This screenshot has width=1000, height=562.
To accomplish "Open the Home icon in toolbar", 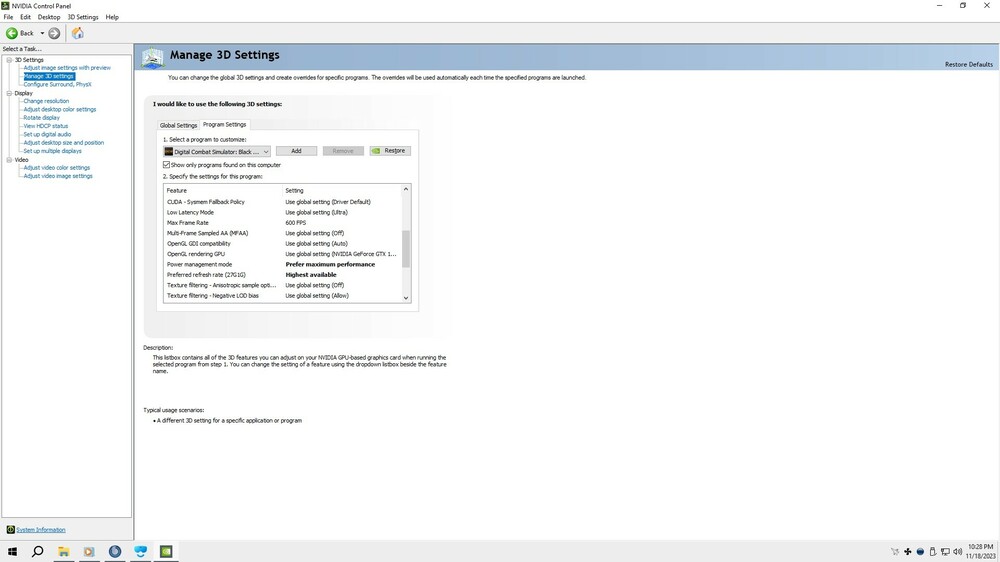I will [77, 33].
